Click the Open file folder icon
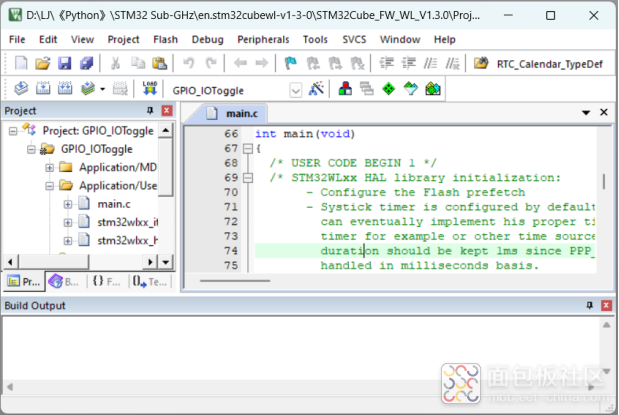 coord(42,63)
